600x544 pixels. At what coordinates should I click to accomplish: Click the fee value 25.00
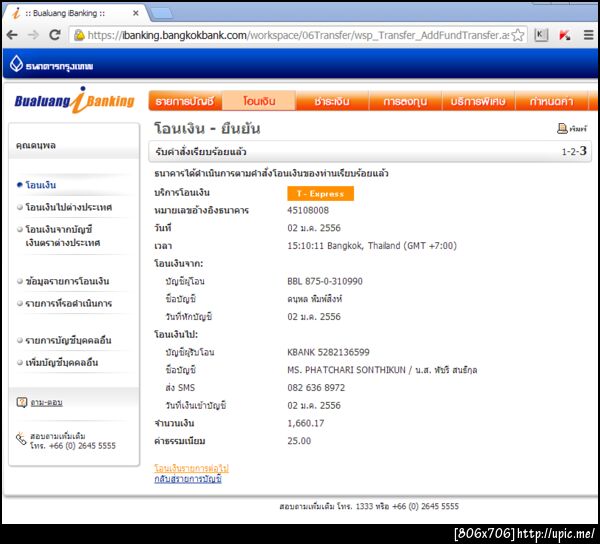pyautogui.click(x=299, y=441)
